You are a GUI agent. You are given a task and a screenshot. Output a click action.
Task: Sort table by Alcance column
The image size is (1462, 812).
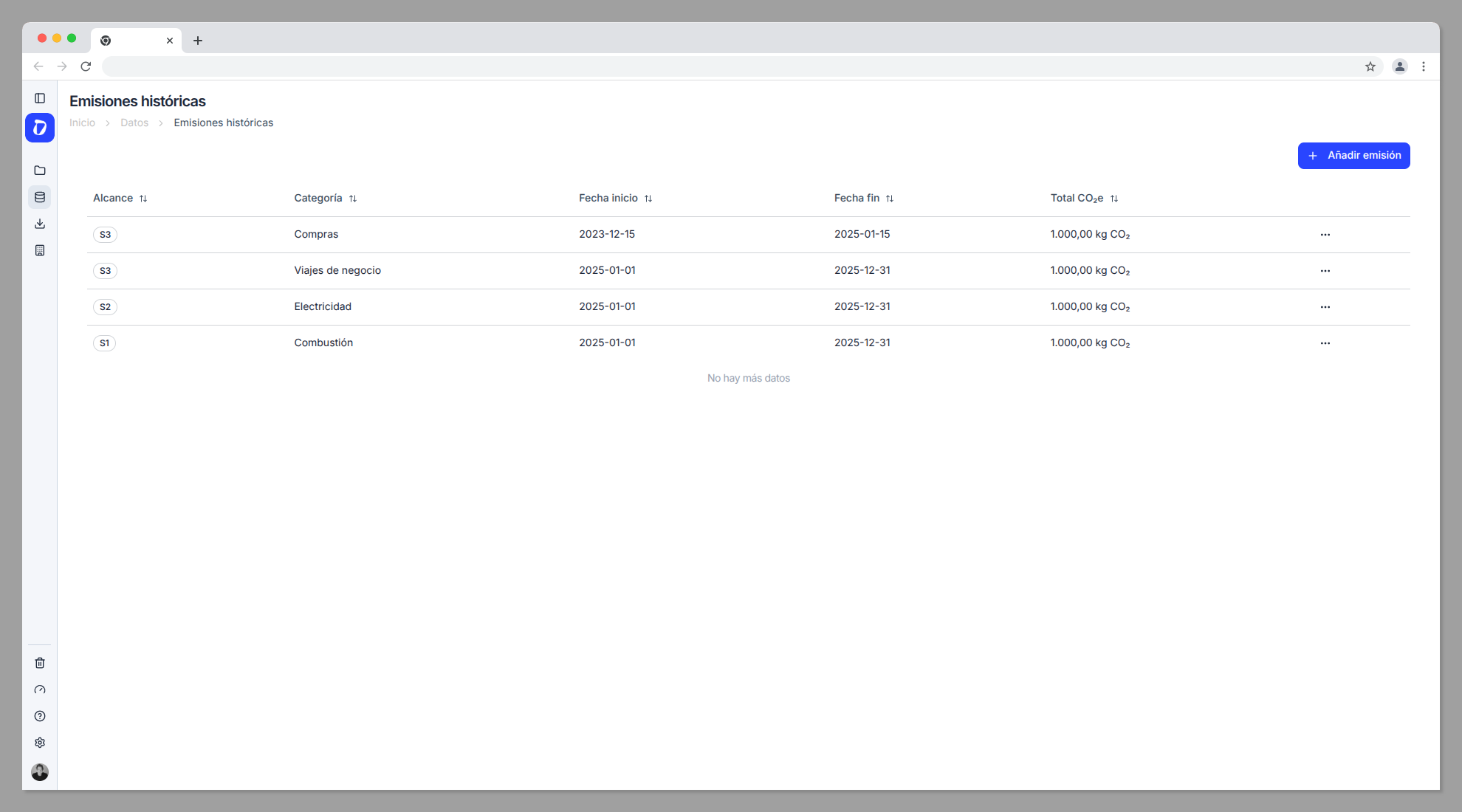(x=143, y=199)
